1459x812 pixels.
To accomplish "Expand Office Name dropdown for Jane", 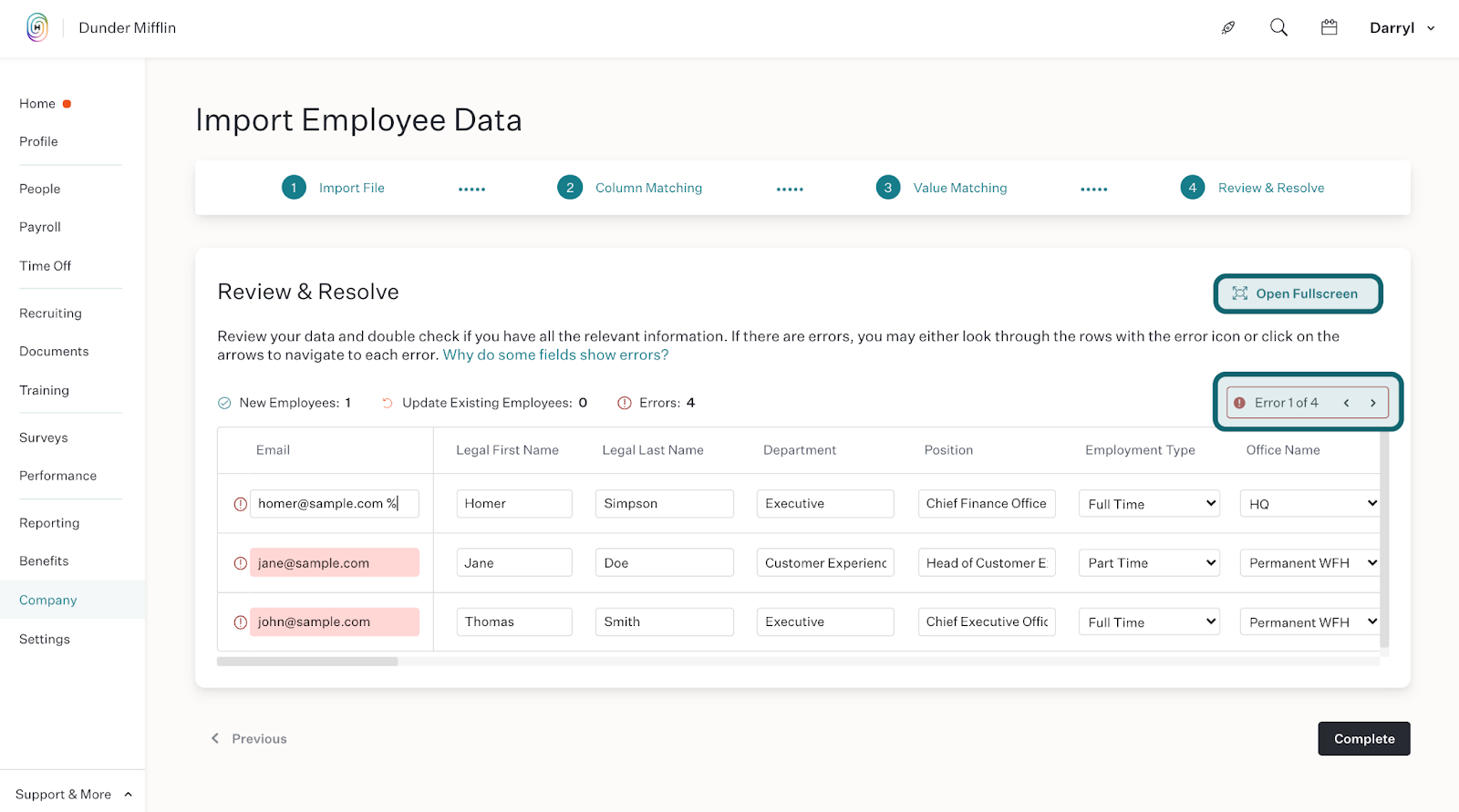I will point(1309,563).
